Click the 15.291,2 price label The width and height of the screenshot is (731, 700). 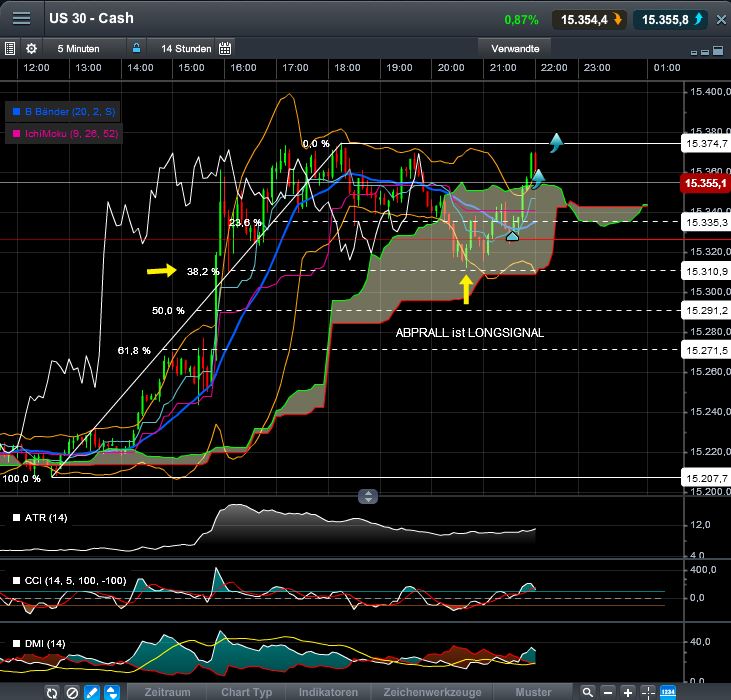coord(706,310)
